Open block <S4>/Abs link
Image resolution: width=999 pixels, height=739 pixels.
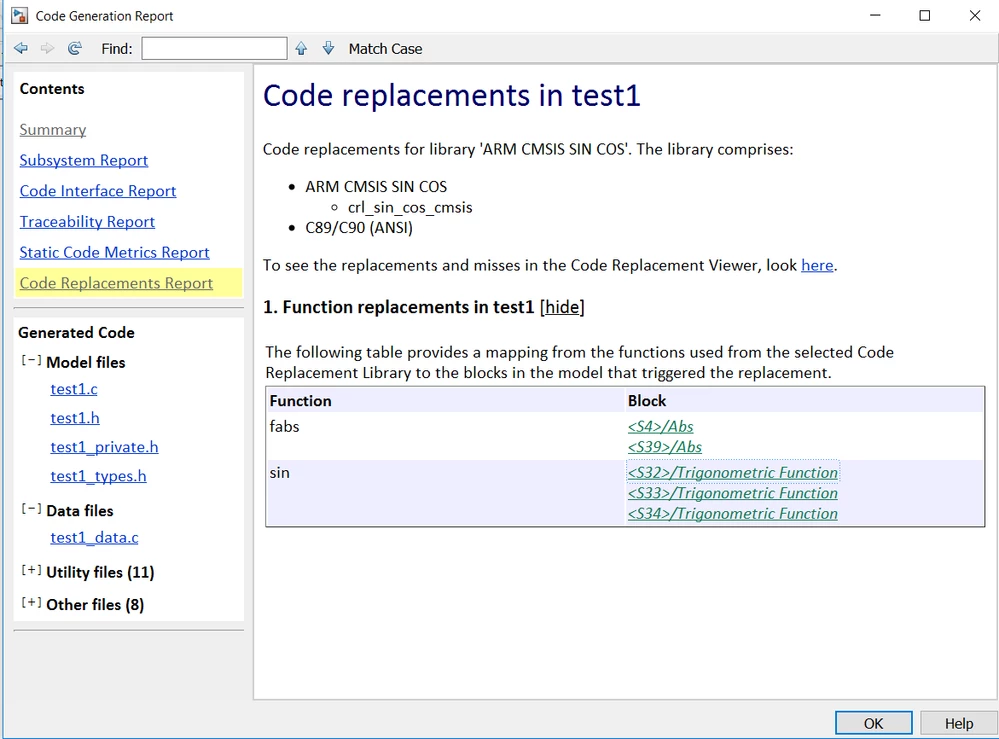[x=661, y=427]
